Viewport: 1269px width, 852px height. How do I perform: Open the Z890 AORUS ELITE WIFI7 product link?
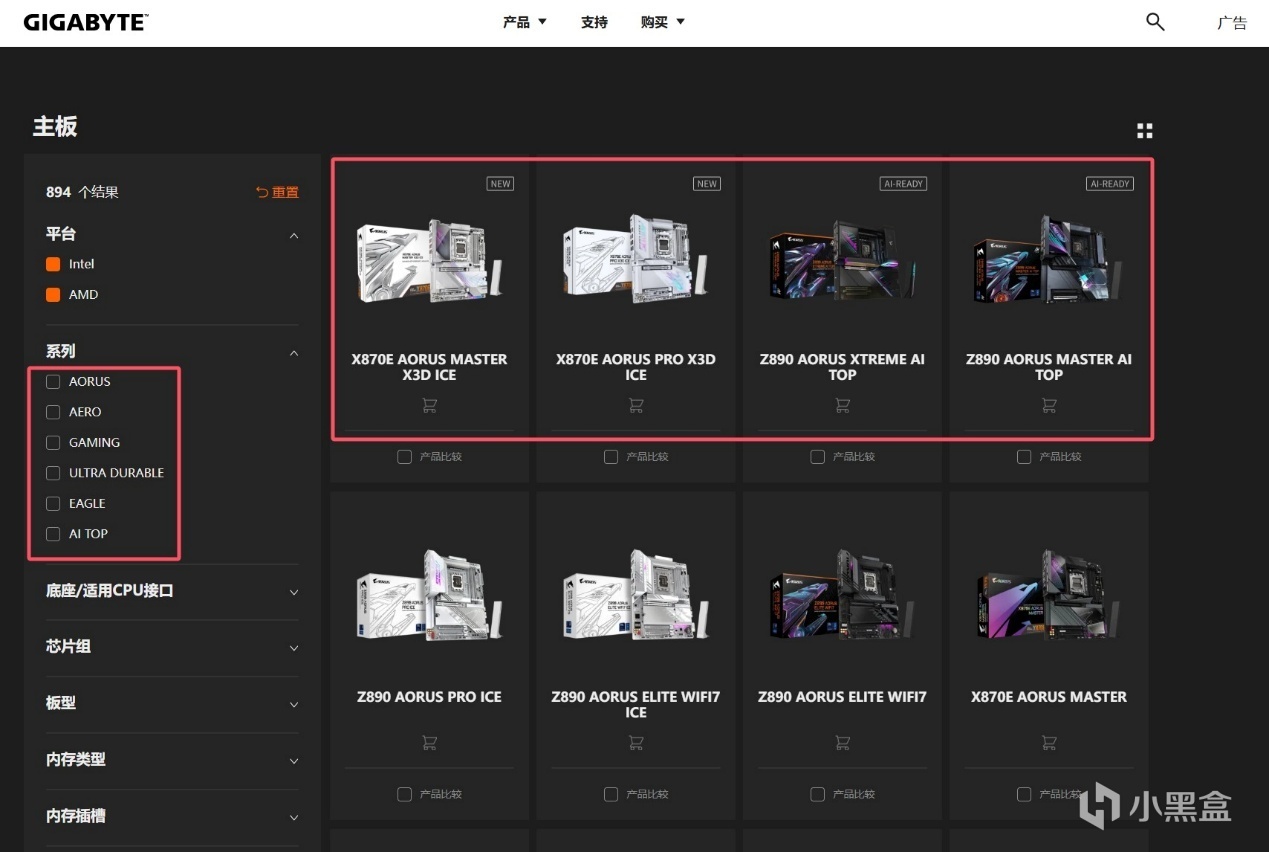click(842, 697)
